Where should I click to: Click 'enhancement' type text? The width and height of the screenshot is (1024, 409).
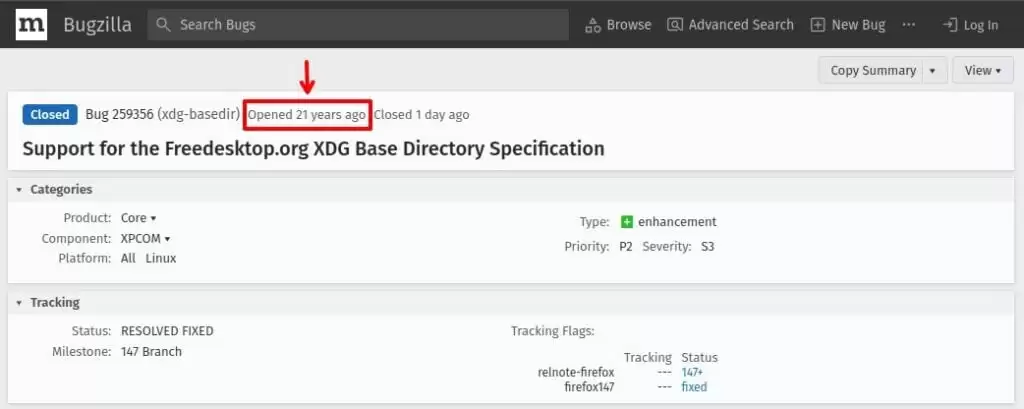[677, 221]
